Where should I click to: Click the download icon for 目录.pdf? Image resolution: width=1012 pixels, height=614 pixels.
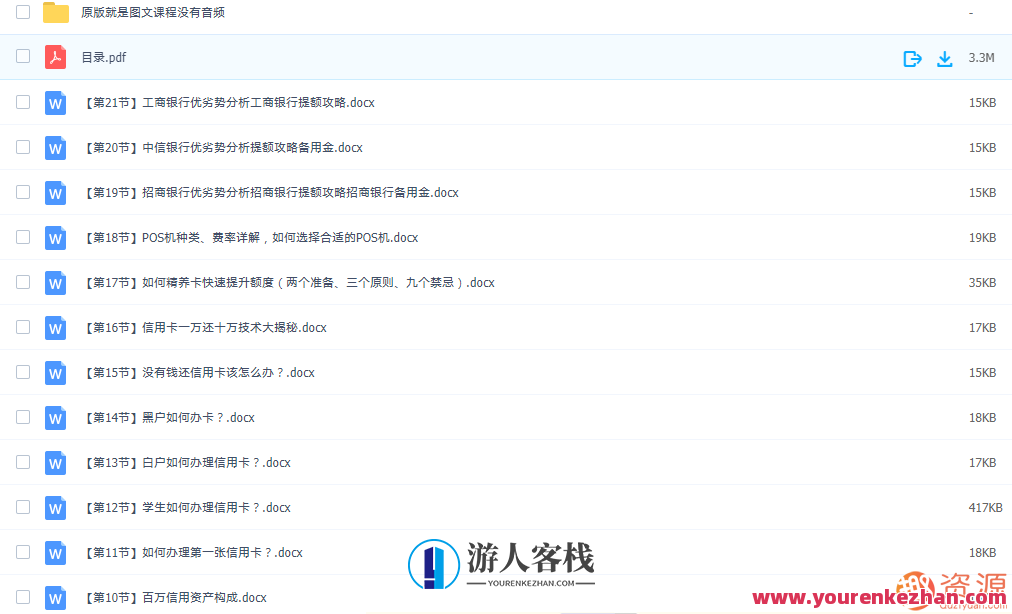[x=945, y=58]
